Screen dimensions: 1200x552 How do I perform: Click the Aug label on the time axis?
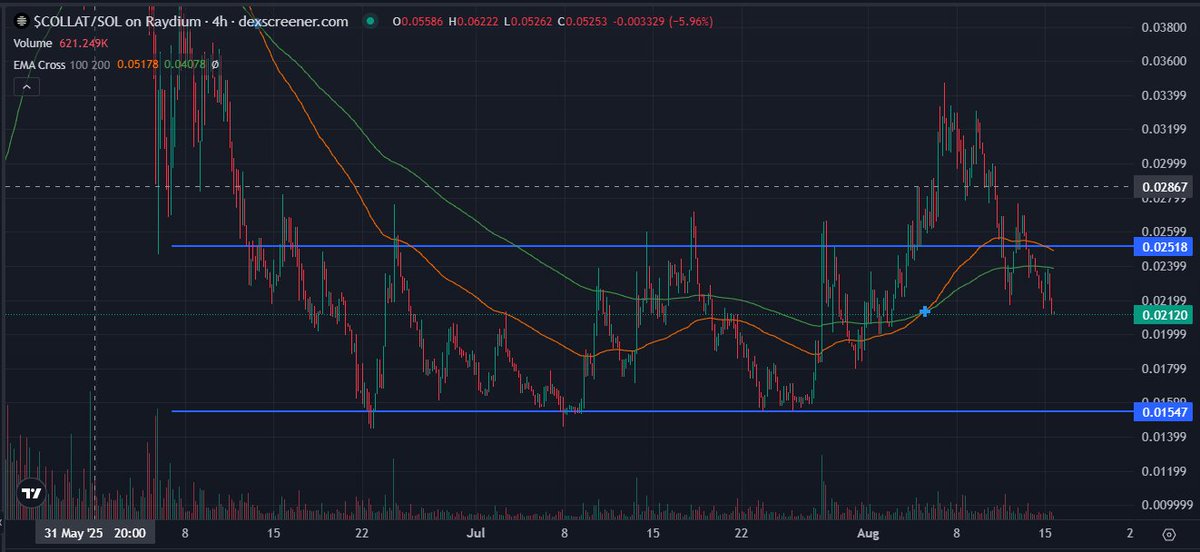pos(869,534)
